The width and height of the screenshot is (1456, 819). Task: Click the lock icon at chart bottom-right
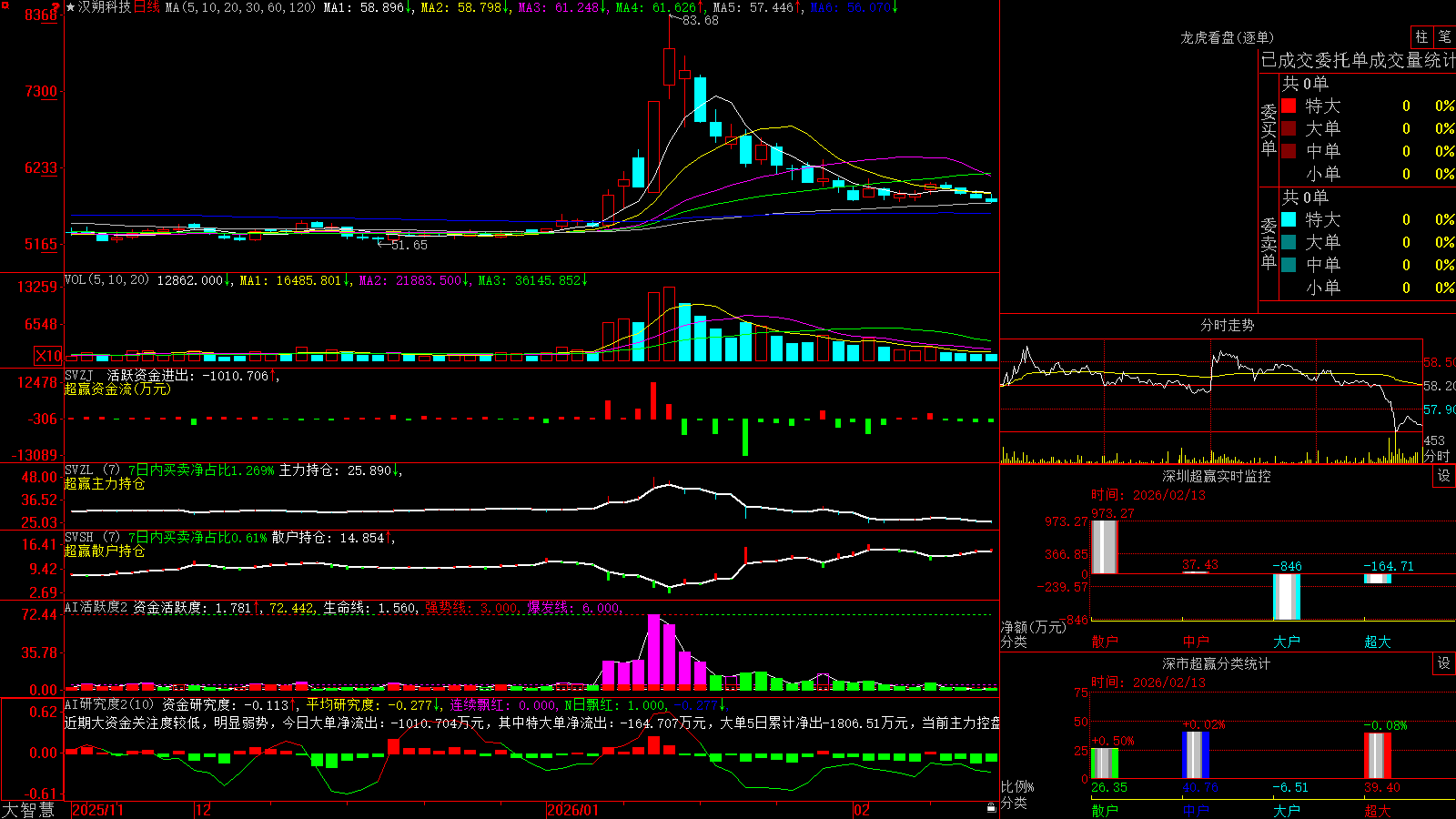[992, 807]
